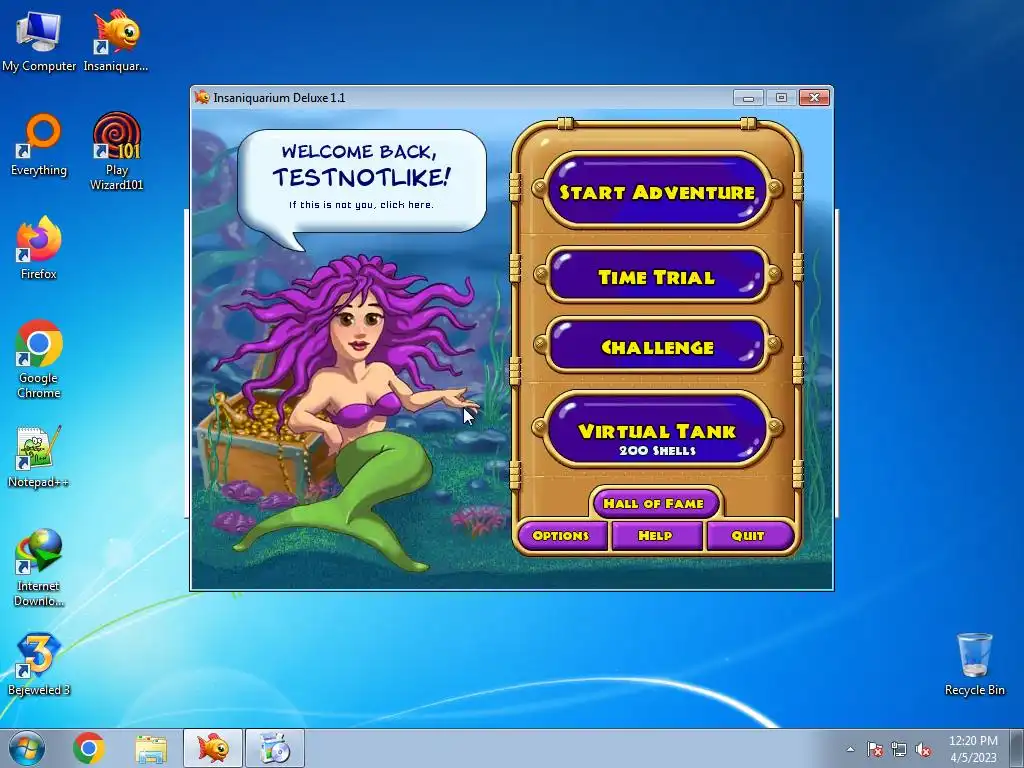Open the Windows Start orb

[26, 748]
